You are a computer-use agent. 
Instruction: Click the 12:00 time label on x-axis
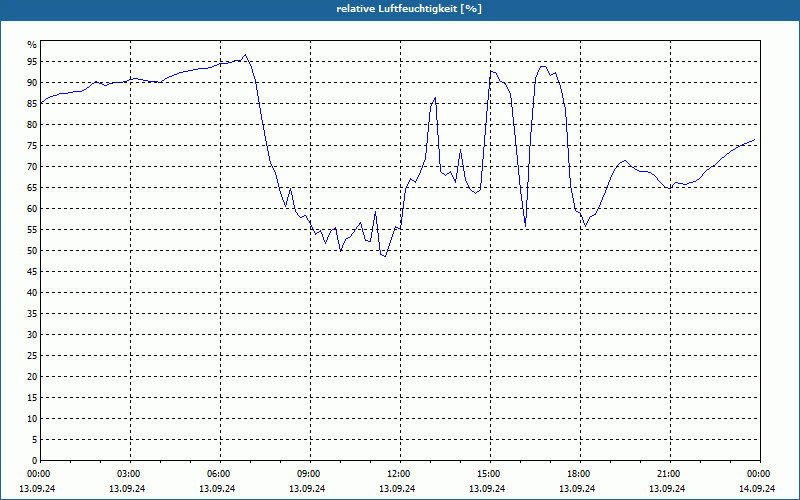pos(400,474)
